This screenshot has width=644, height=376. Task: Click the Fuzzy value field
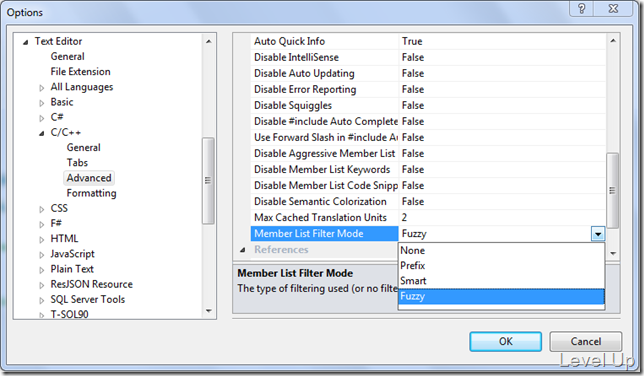pyautogui.click(x=495, y=233)
